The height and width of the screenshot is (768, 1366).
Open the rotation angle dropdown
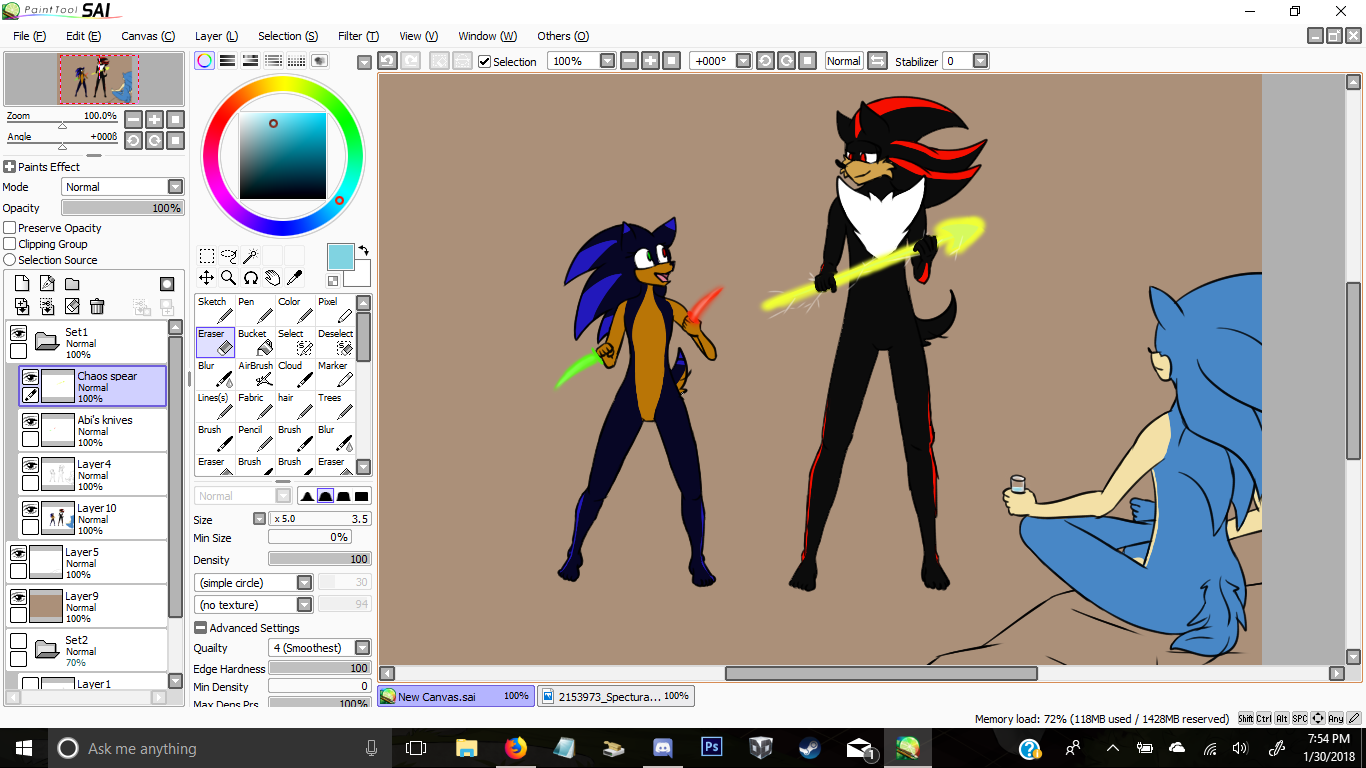[743, 61]
